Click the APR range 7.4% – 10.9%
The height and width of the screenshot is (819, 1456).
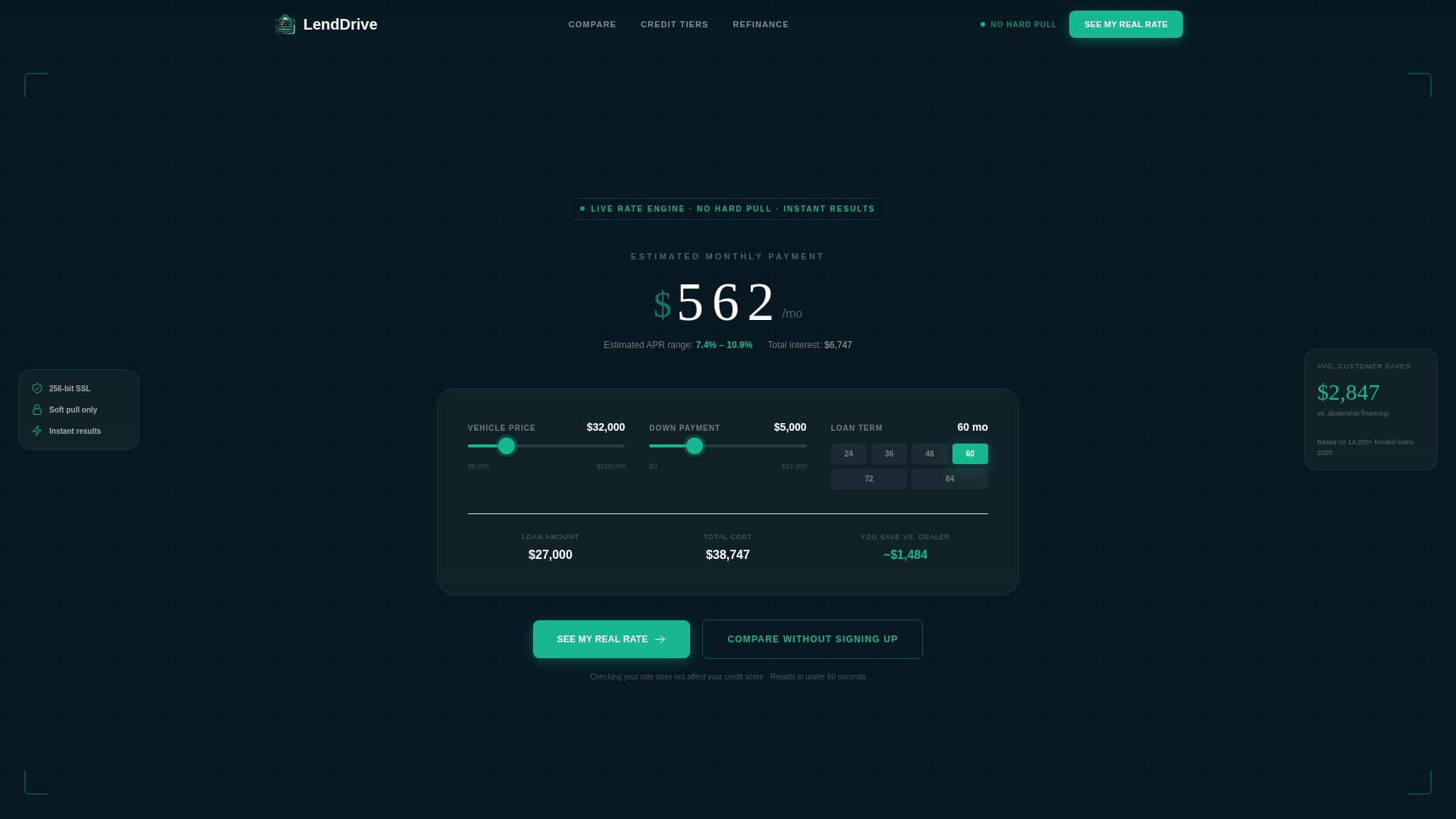[724, 345]
